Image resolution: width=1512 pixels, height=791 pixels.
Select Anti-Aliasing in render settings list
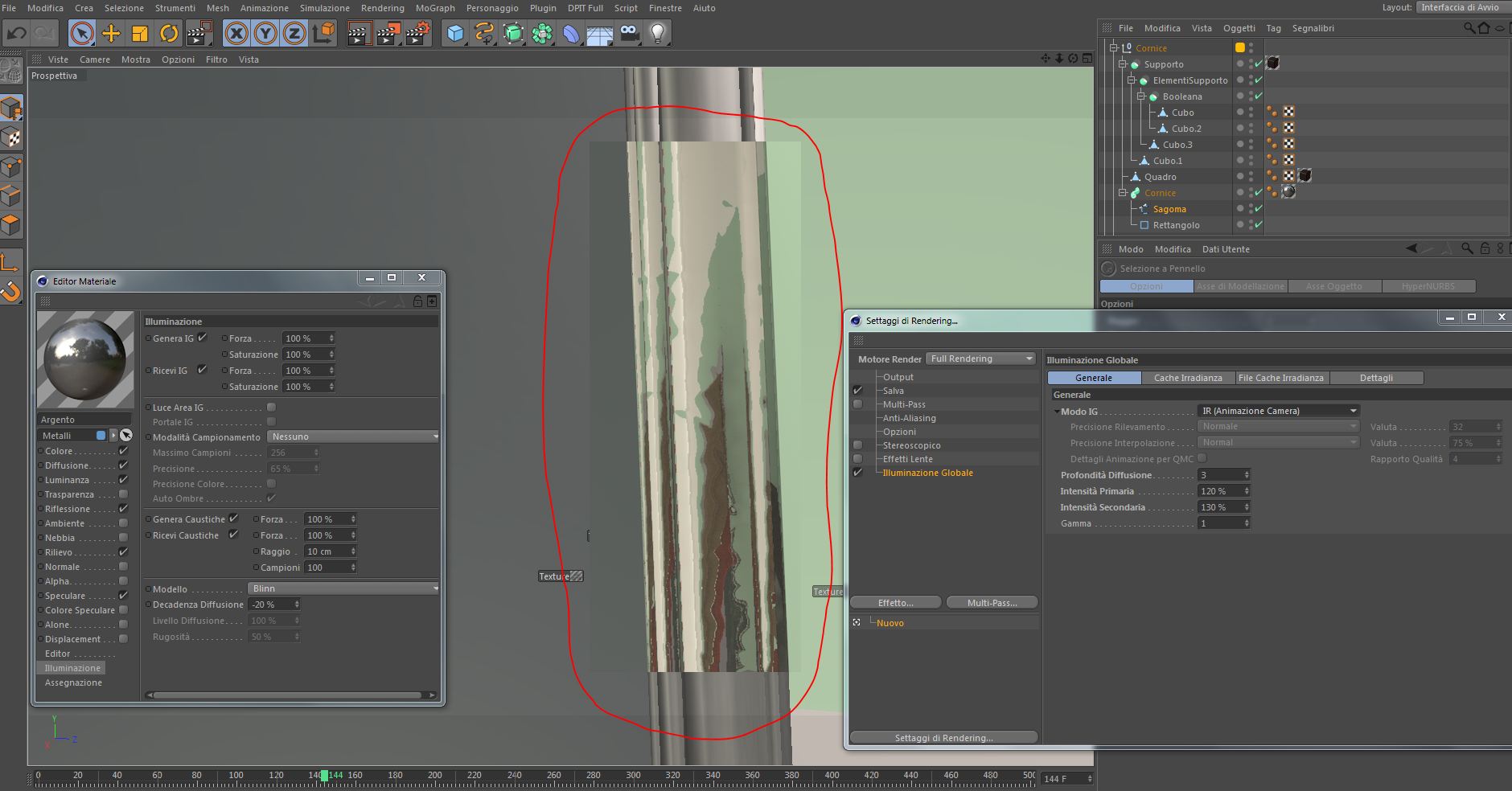[x=909, y=418]
